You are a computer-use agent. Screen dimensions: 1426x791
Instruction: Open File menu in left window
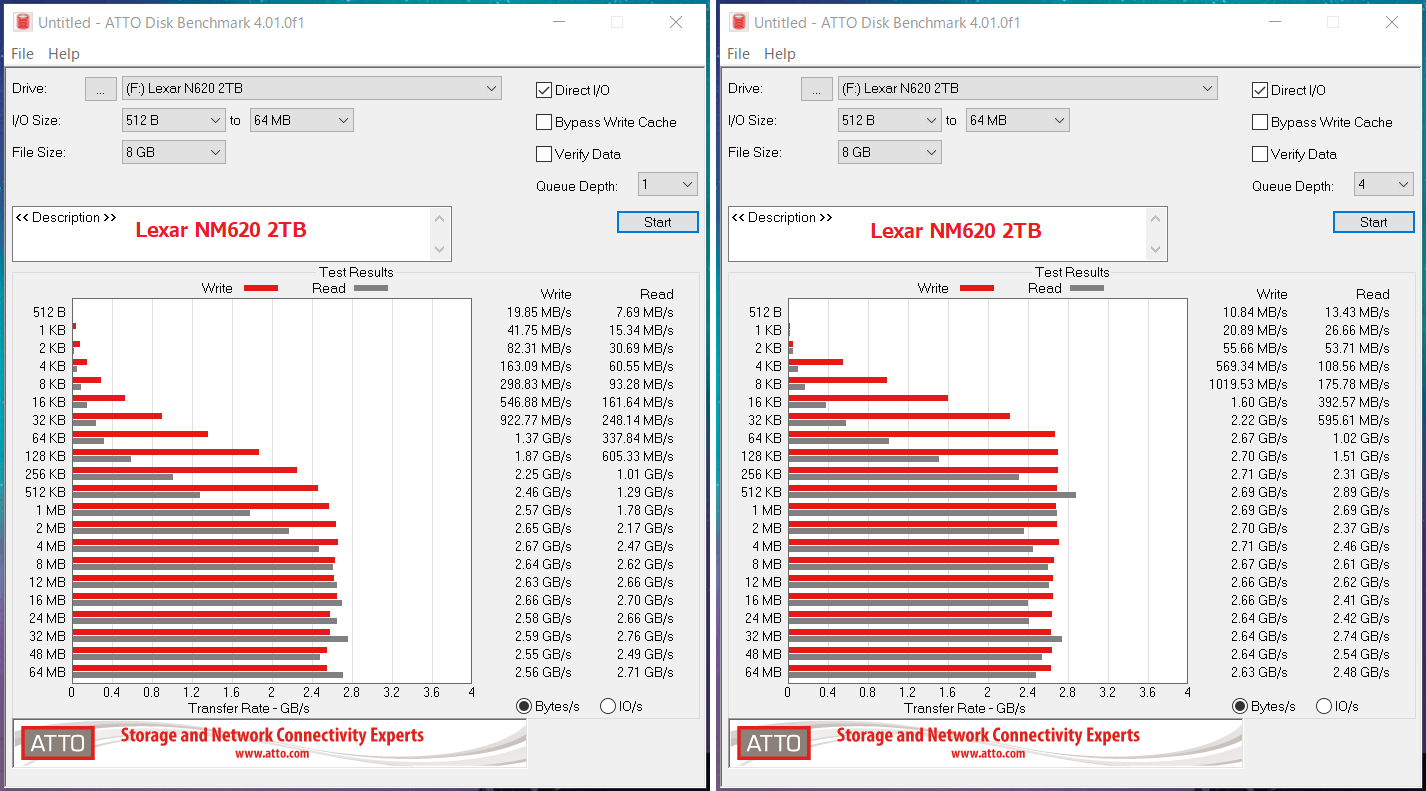click(22, 54)
